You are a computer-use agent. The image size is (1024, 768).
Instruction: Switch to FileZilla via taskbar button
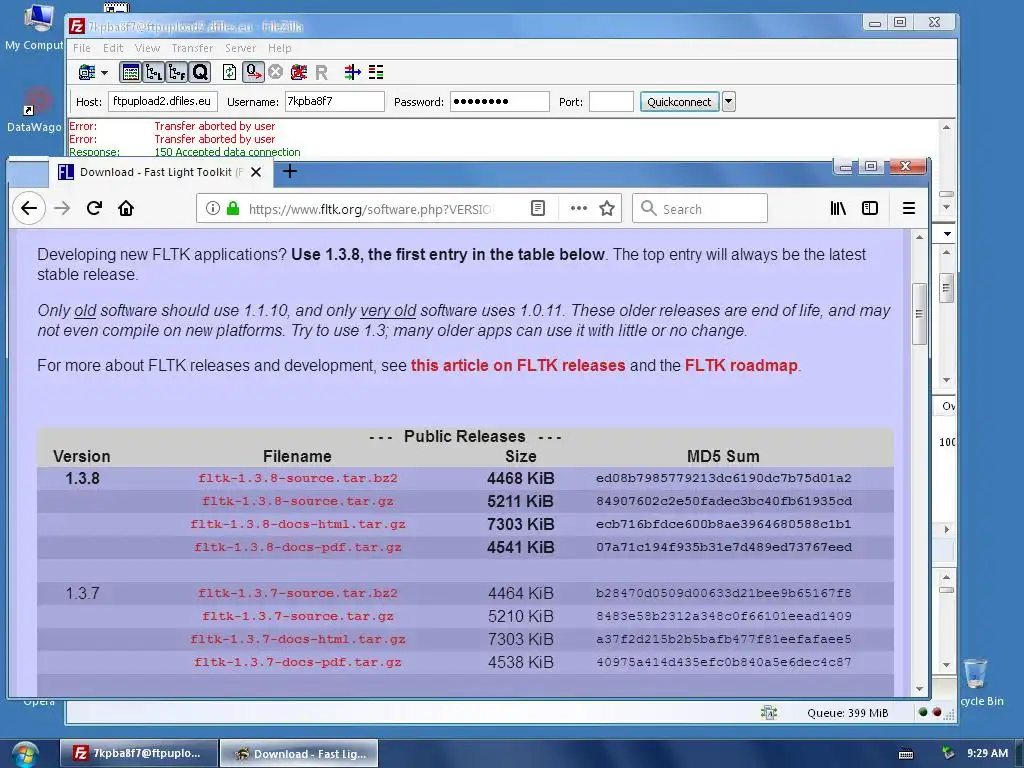point(138,754)
